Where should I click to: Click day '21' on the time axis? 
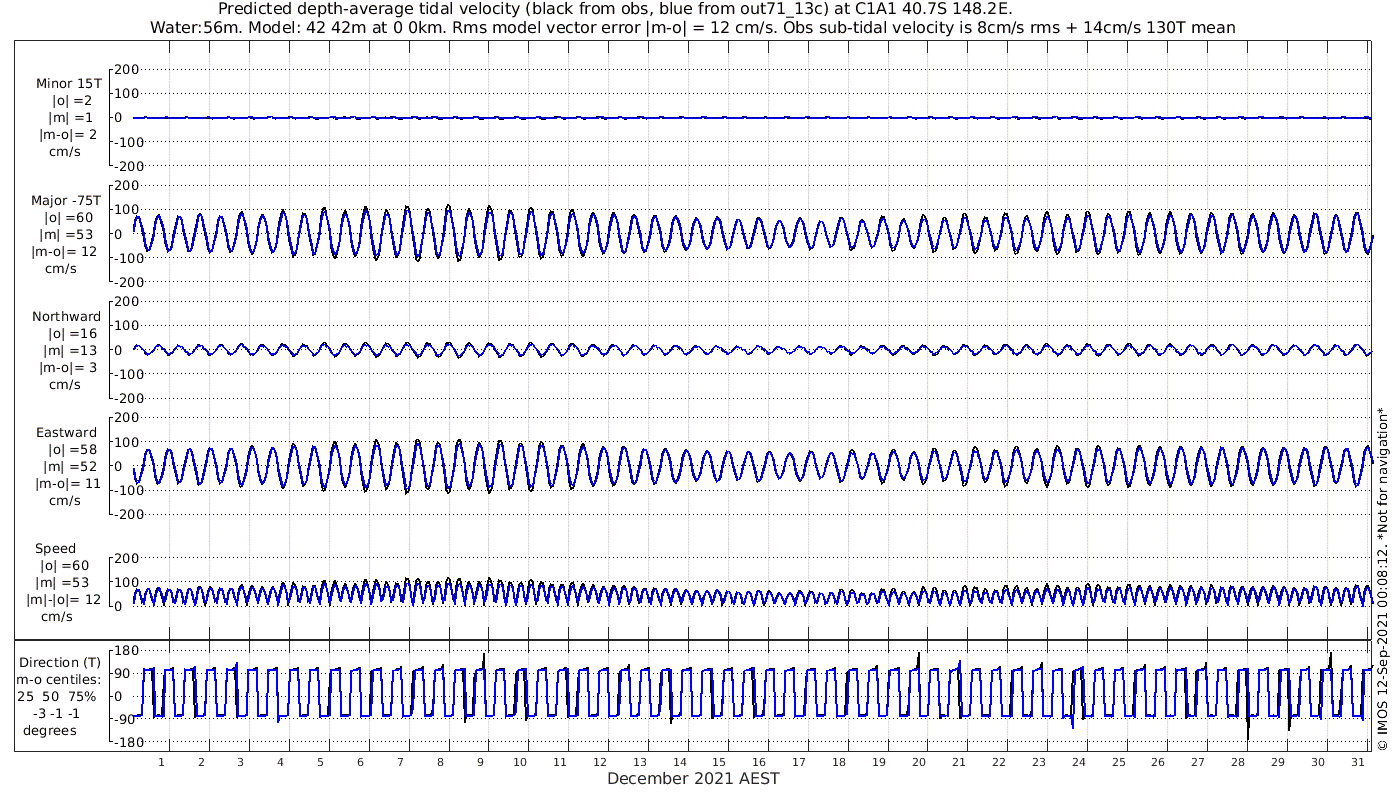pyautogui.click(x=958, y=762)
